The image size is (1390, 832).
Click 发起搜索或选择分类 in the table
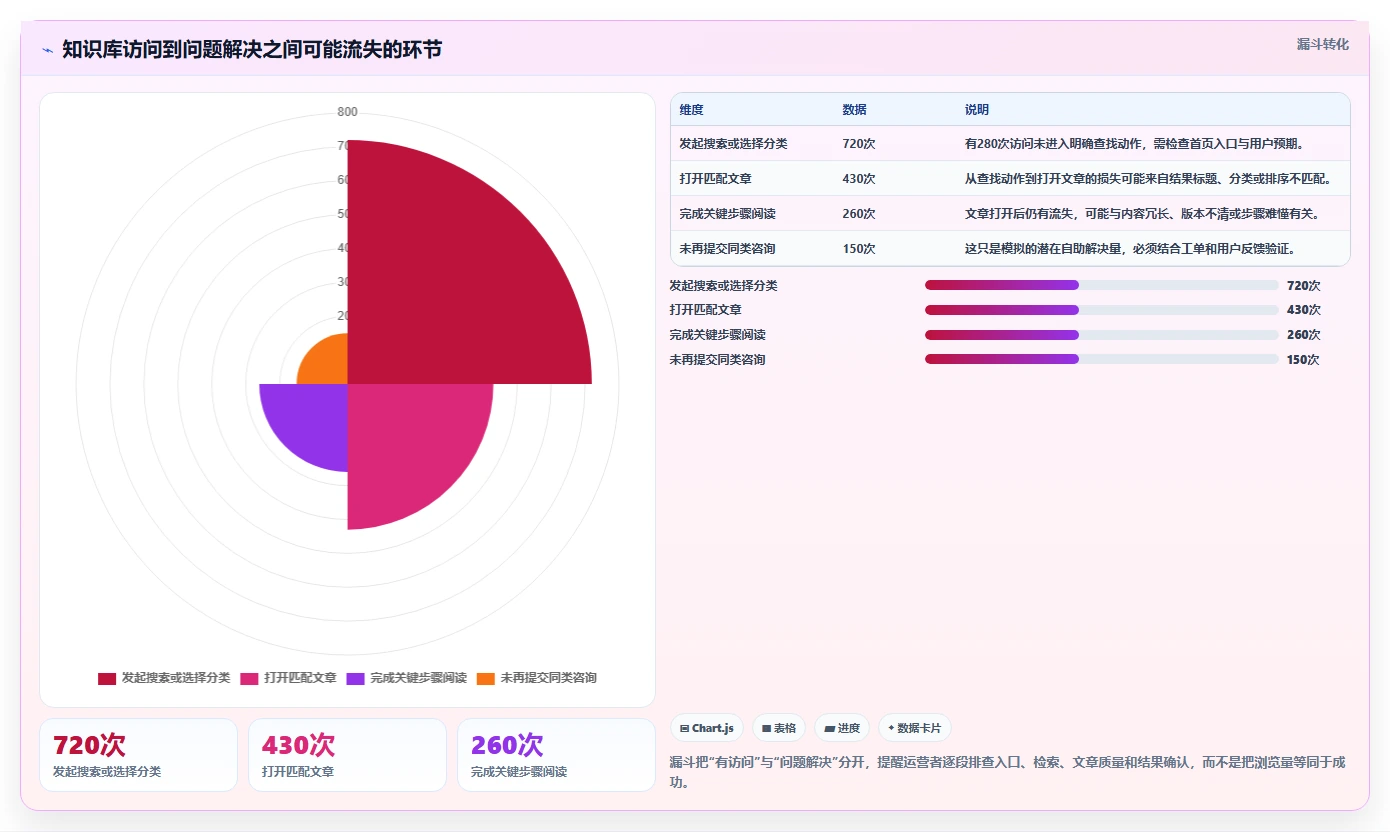pos(733,144)
